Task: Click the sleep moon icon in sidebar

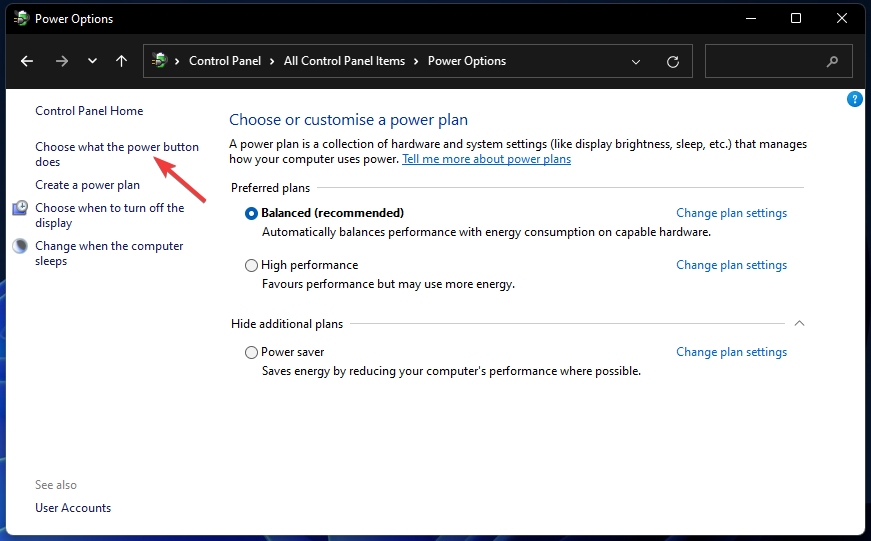Action: click(x=21, y=246)
